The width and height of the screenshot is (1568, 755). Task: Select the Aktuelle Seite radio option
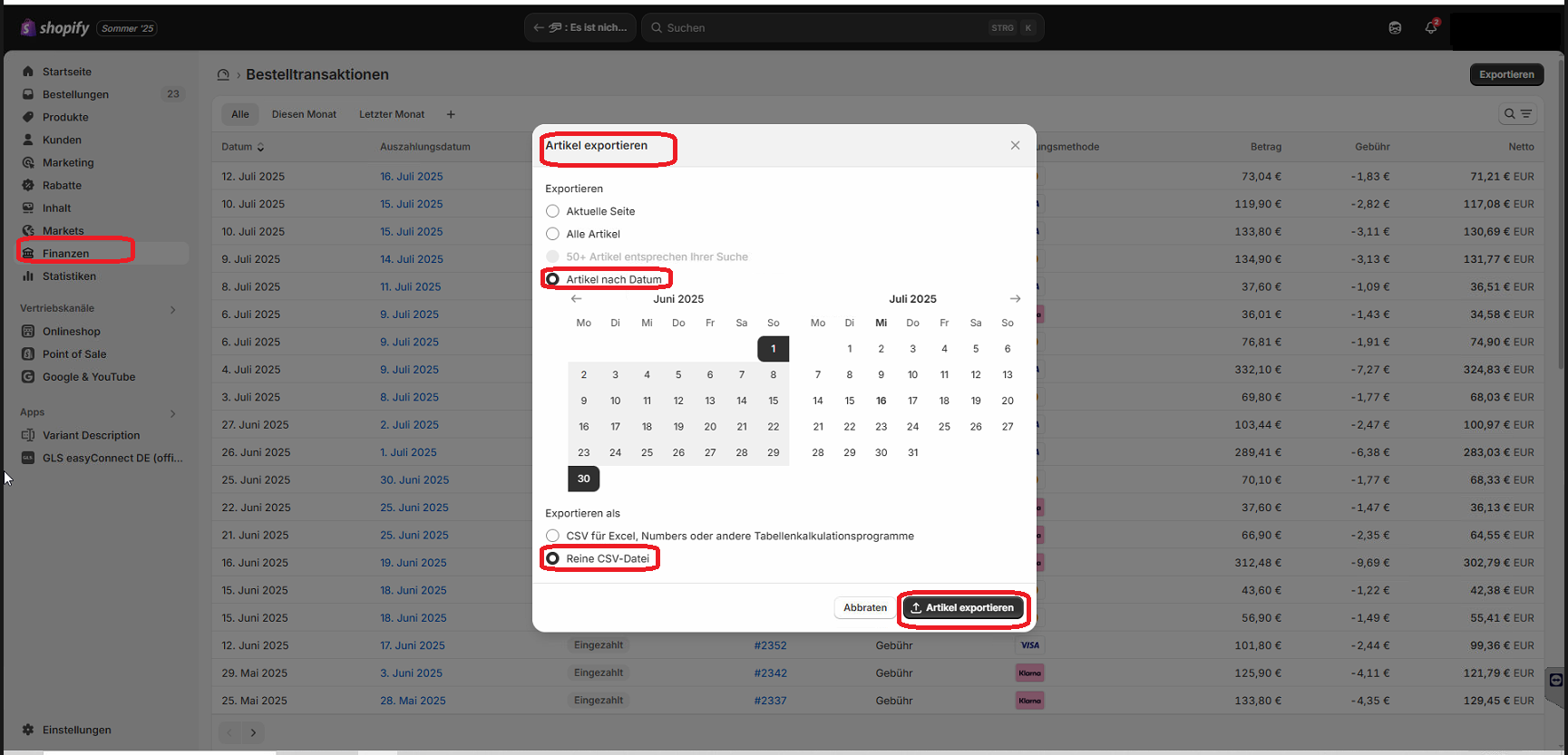[552, 211]
